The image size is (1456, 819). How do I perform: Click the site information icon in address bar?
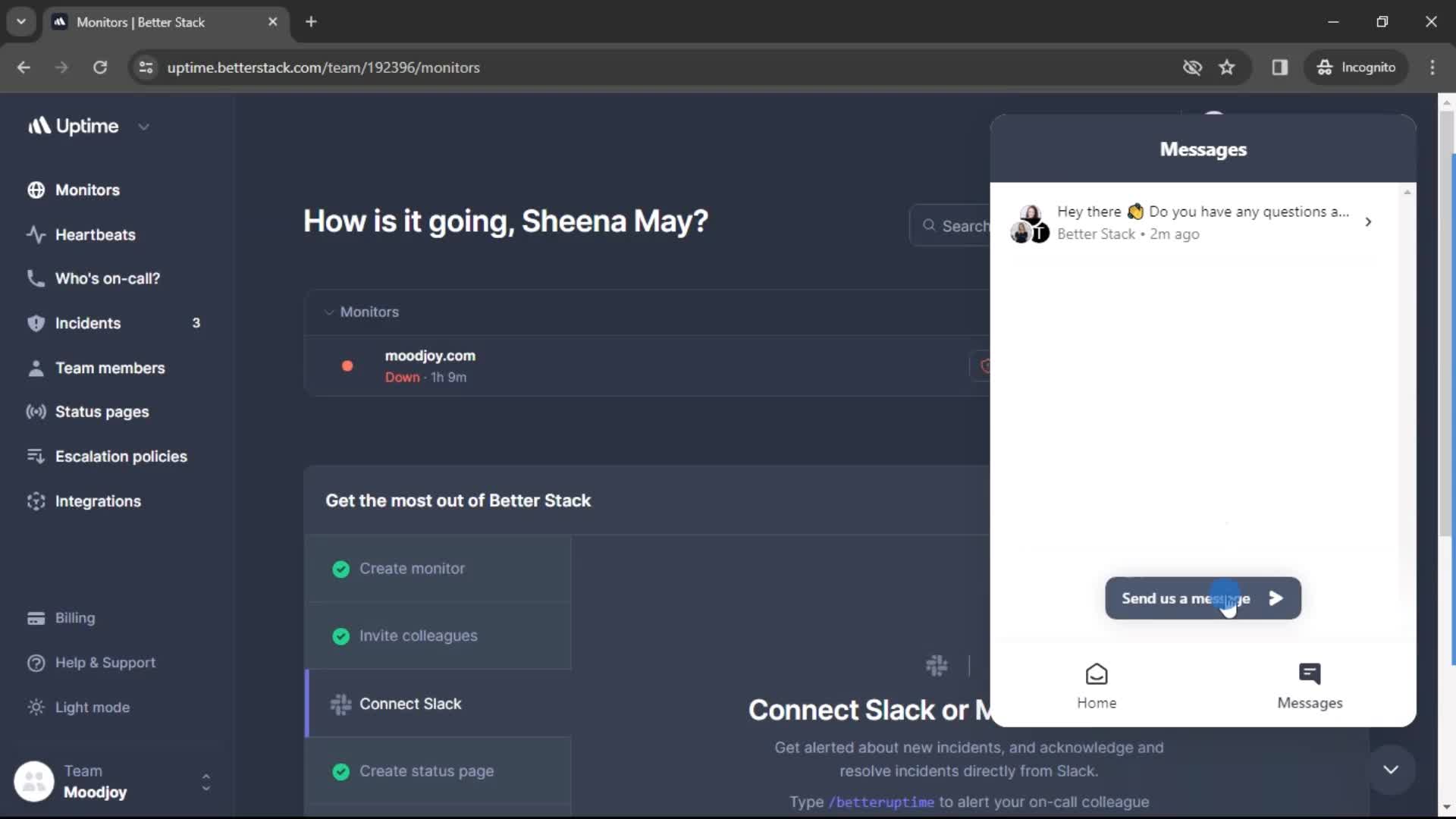pyautogui.click(x=146, y=67)
